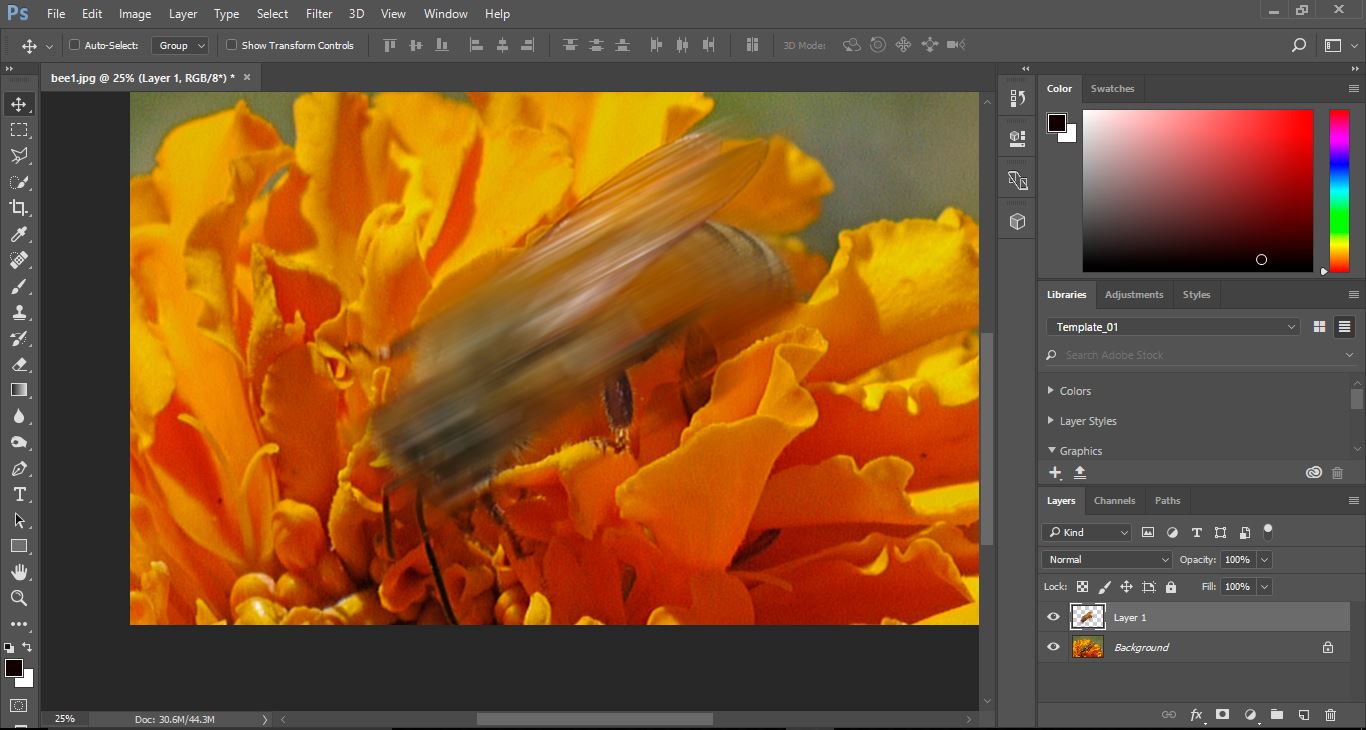
Task: Switch to the Swatches tab
Action: 1112,89
